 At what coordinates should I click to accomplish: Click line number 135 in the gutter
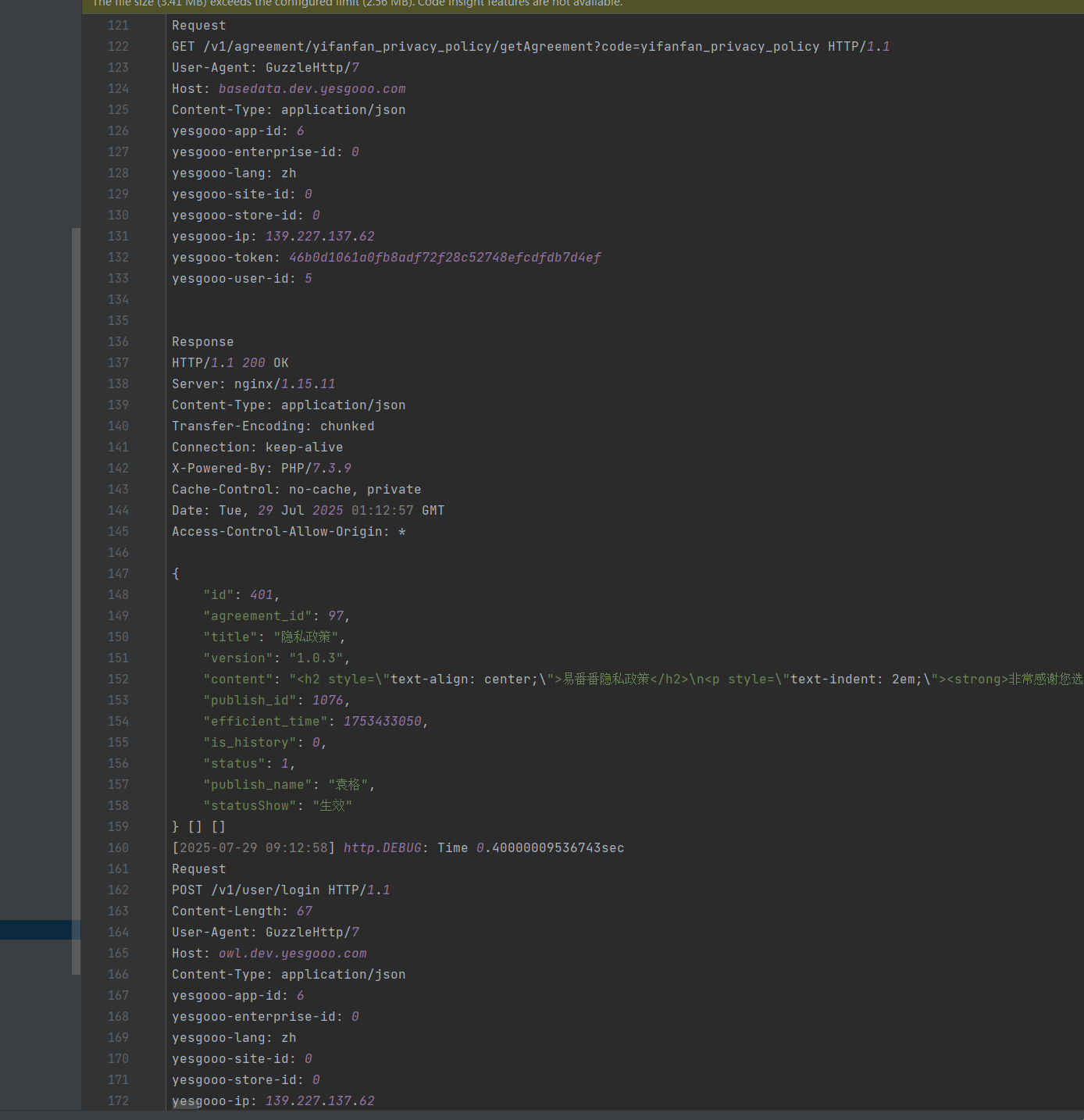[x=119, y=321]
